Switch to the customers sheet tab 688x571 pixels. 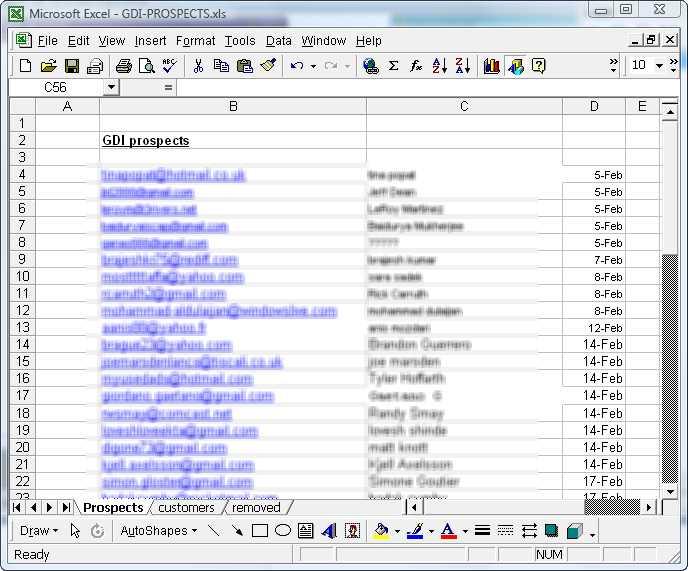point(186,508)
